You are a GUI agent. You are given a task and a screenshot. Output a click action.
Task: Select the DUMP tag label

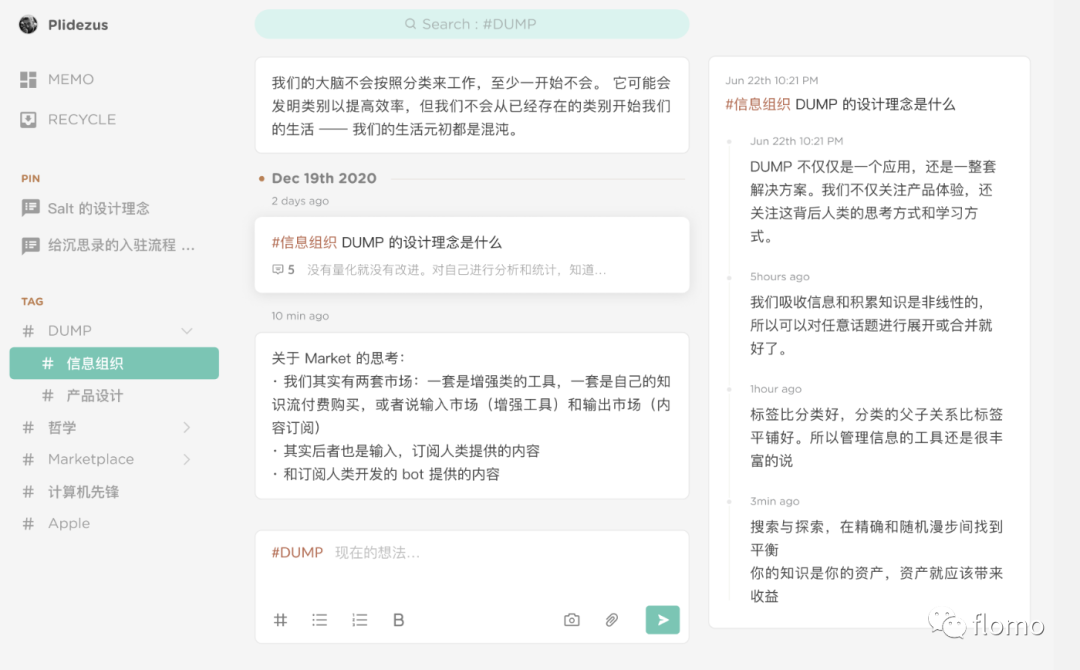[70, 331]
